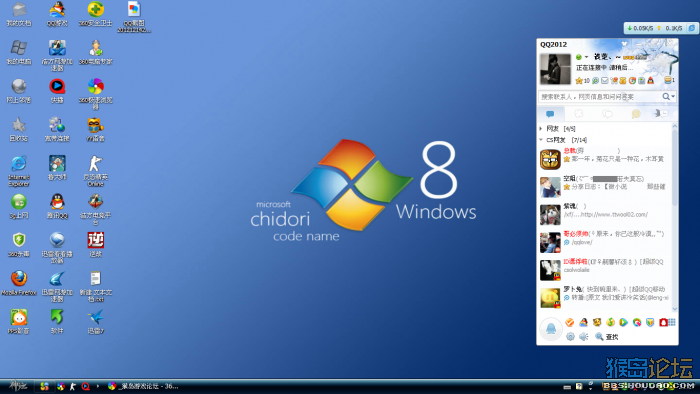This screenshot has height=394, width=700.
Task: Launch PPS video player desktop icon
Action: tap(19, 321)
